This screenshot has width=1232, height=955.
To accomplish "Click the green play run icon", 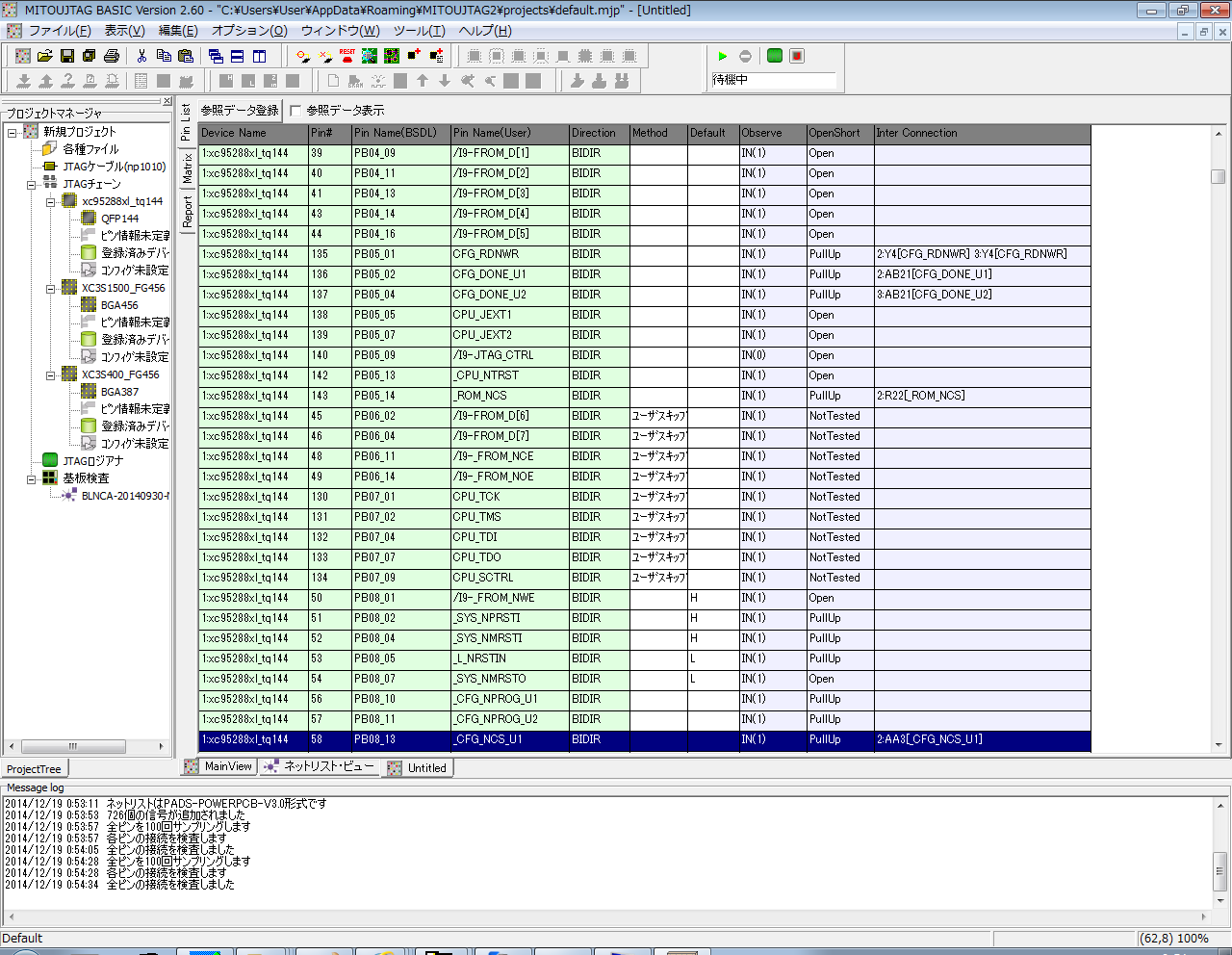I will click(x=723, y=56).
